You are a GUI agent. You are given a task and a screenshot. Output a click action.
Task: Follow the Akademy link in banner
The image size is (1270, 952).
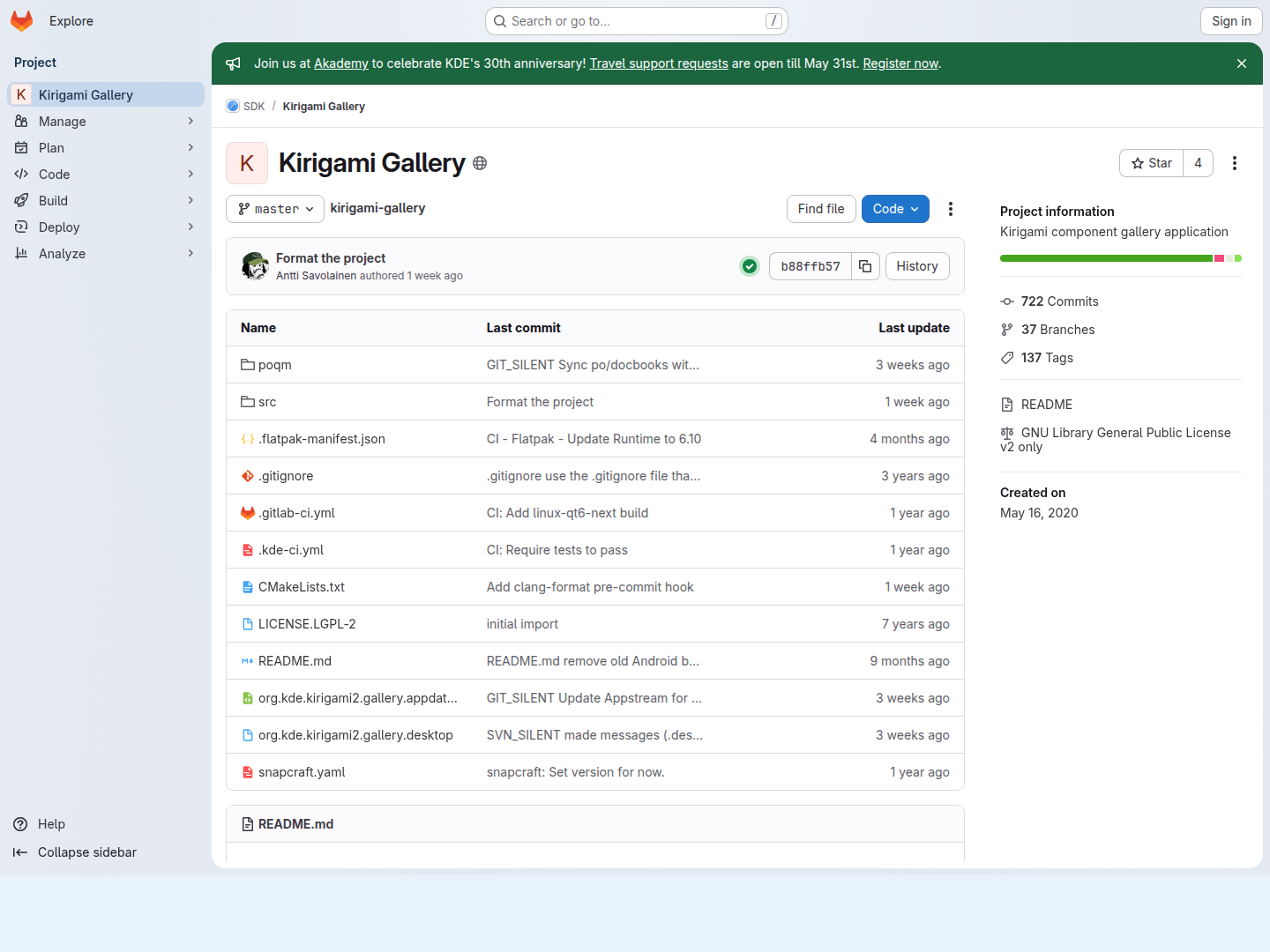(x=341, y=63)
